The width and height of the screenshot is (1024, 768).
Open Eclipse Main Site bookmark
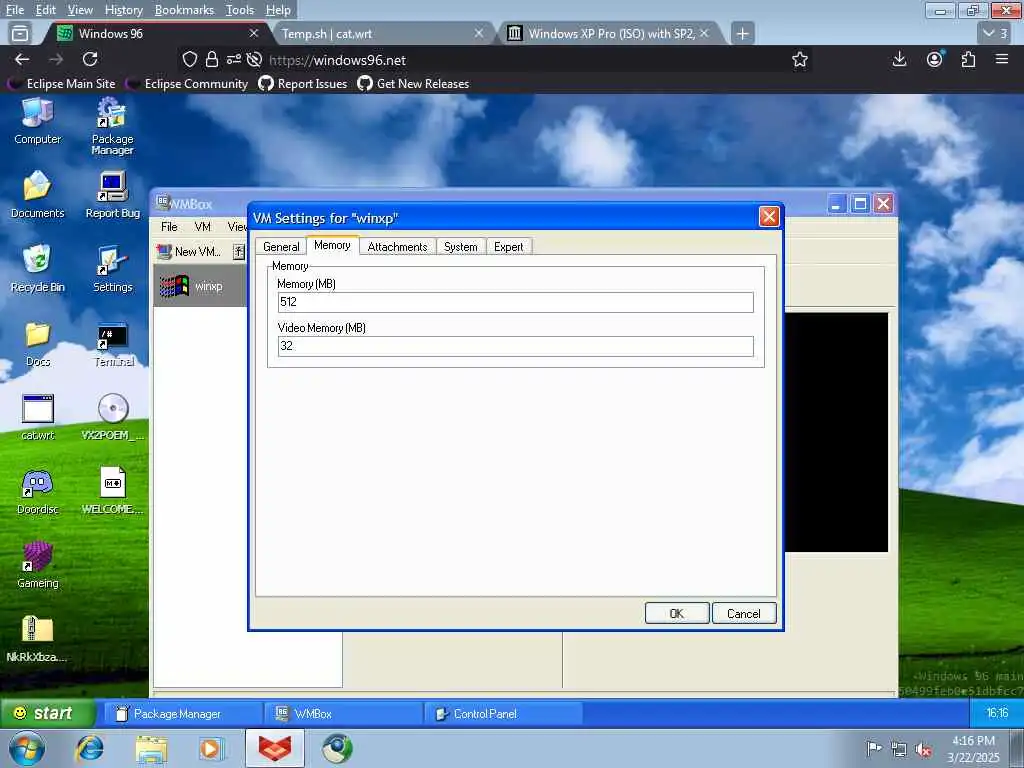coord(63,84)
